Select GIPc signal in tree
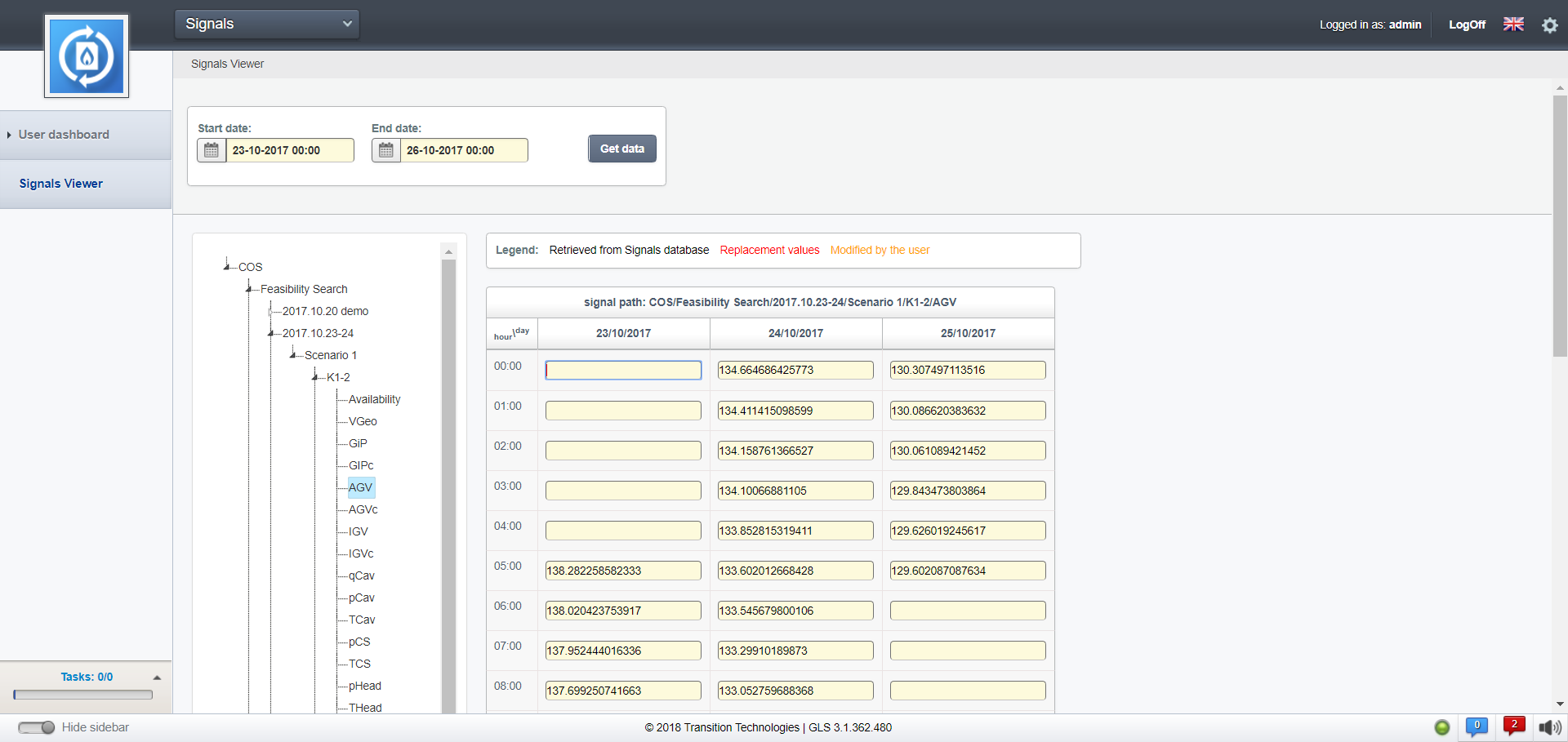The width and height of the screenshot is (1568, 742). tap(361, 465)
